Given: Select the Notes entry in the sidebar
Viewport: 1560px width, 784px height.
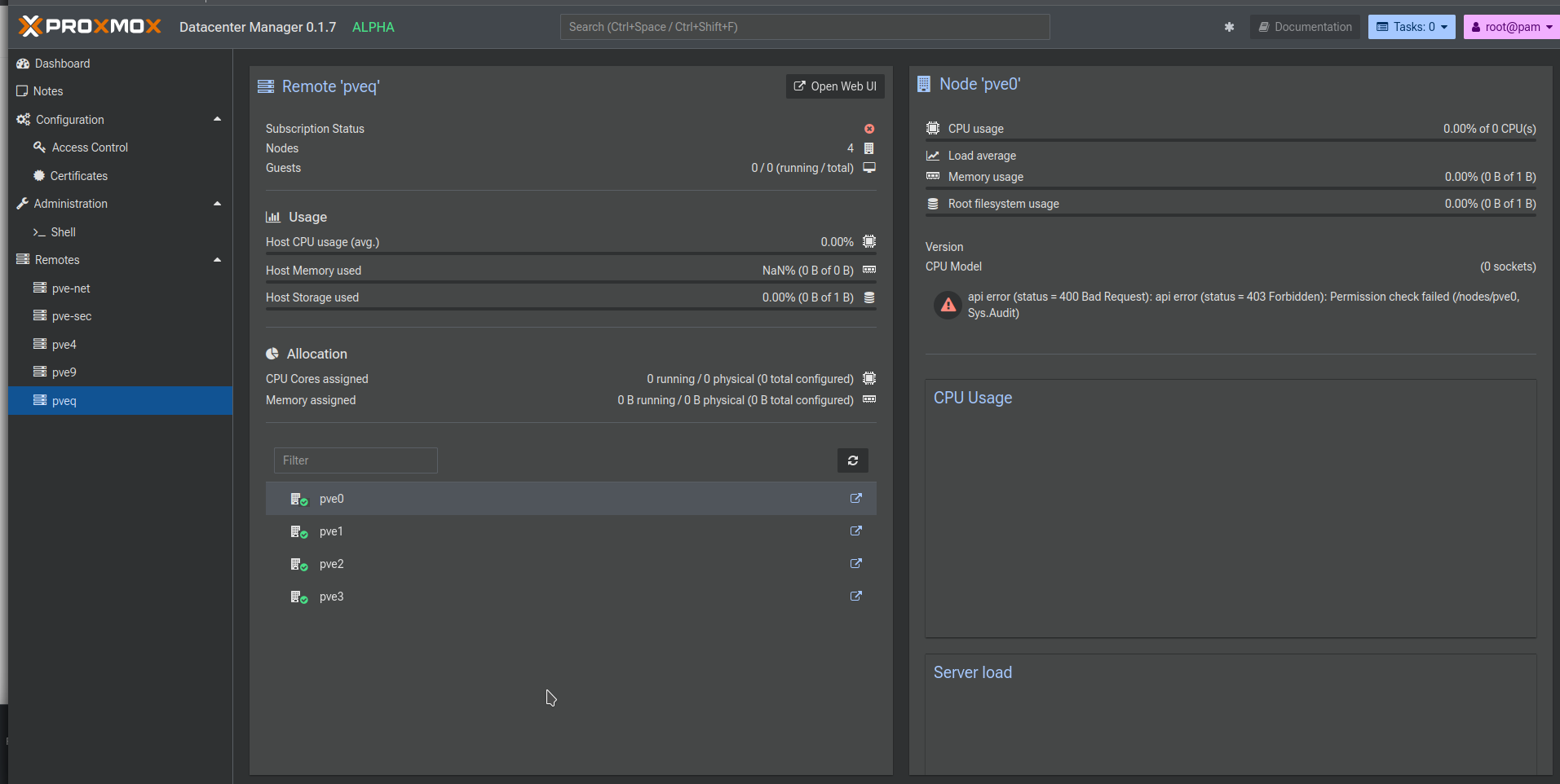Looking at the screenshot, I should [46, 90].
